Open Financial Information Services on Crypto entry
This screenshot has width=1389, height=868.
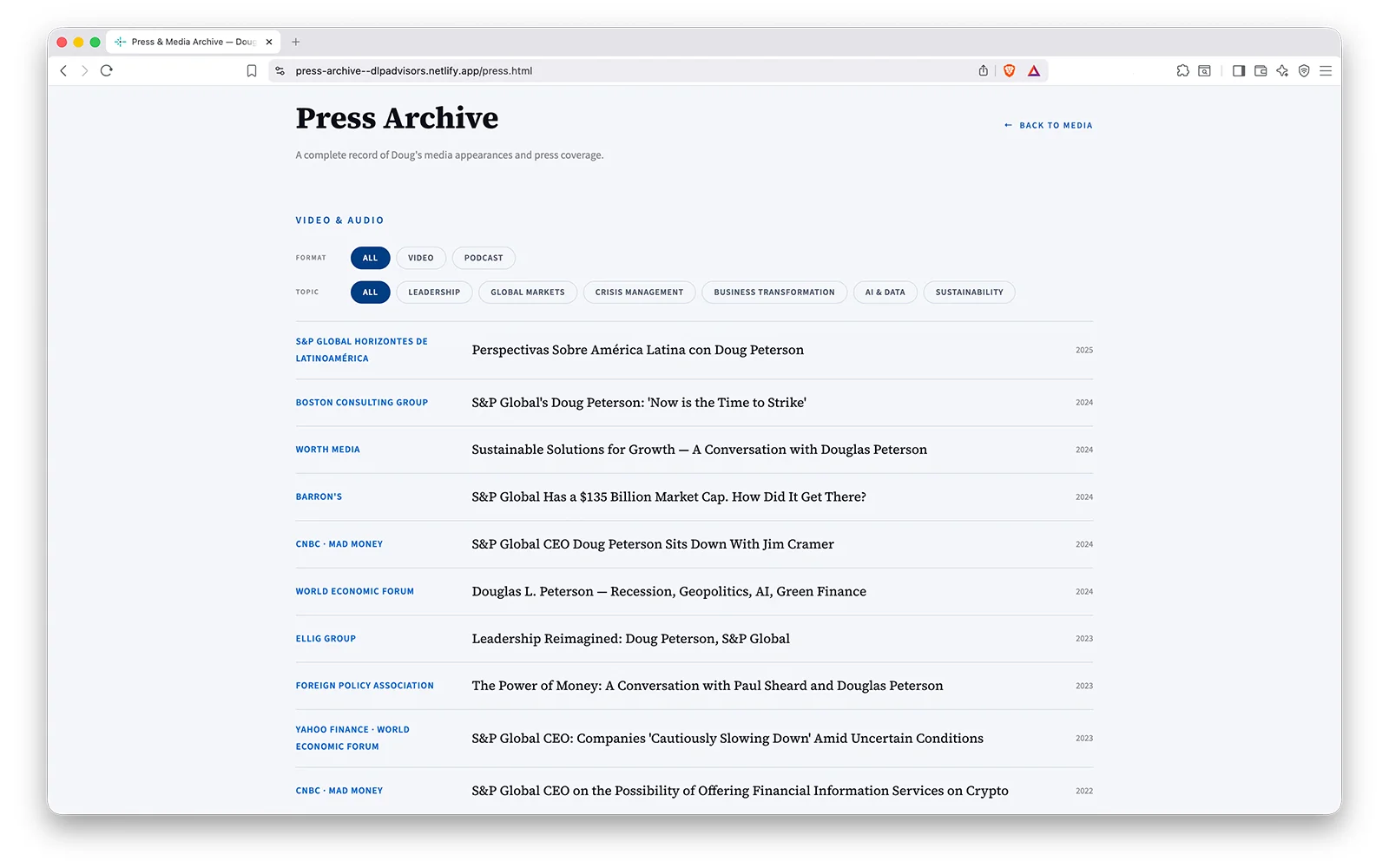694,791
